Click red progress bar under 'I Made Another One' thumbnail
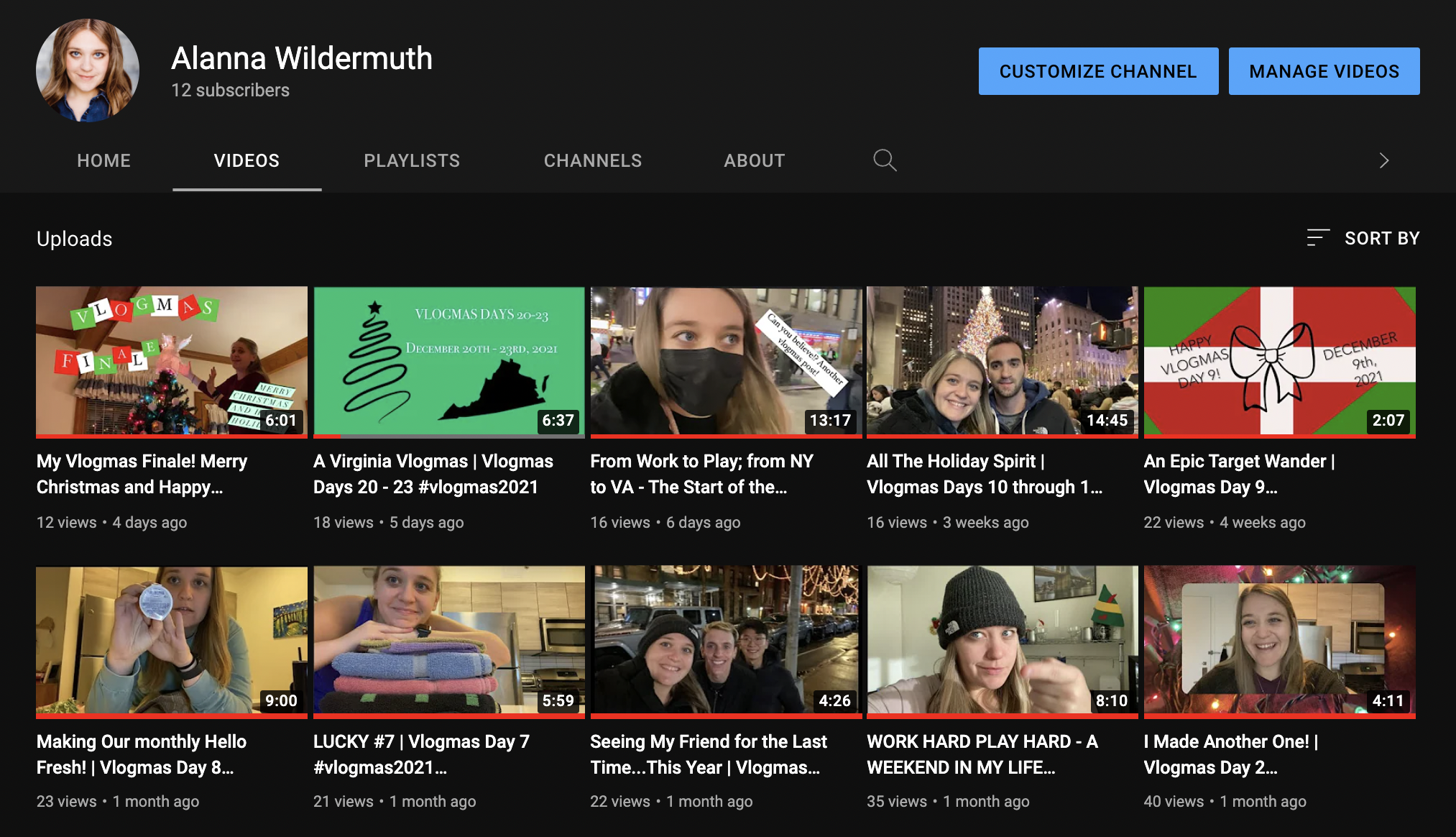The image size is (1456, 837). click(x=1279, y=716)
